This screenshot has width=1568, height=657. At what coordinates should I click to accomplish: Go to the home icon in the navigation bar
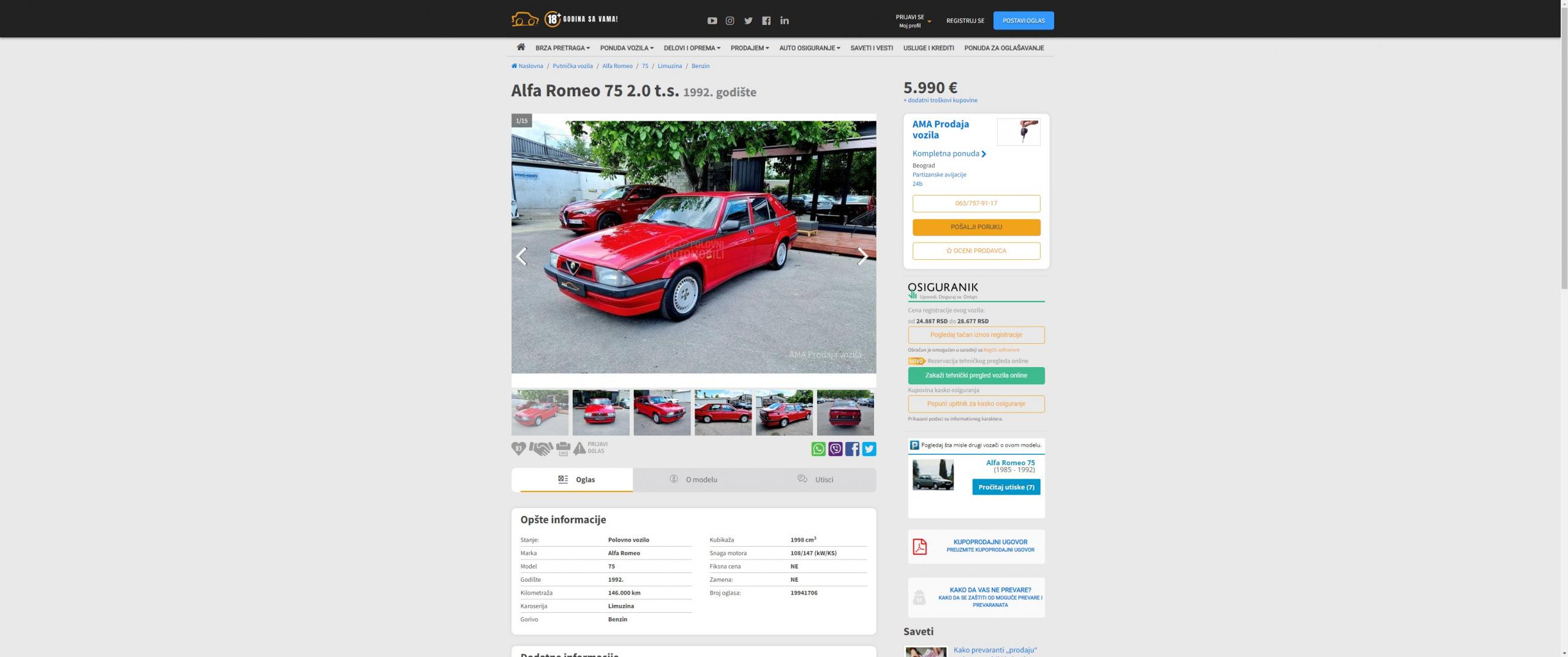521,47
